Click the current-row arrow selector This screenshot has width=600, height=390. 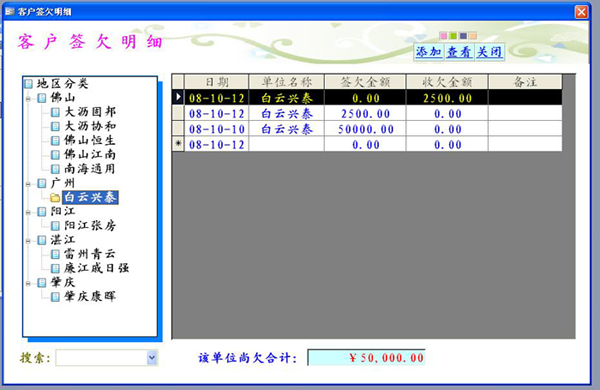click(x=178, y=97)
